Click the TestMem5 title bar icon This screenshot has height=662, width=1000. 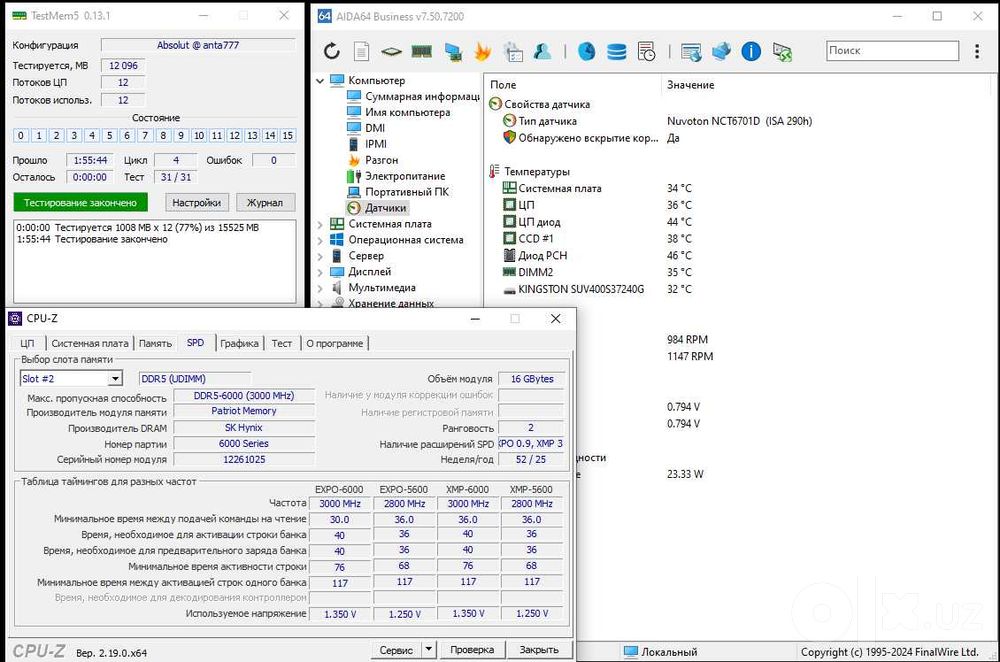(x=20, y=15)
